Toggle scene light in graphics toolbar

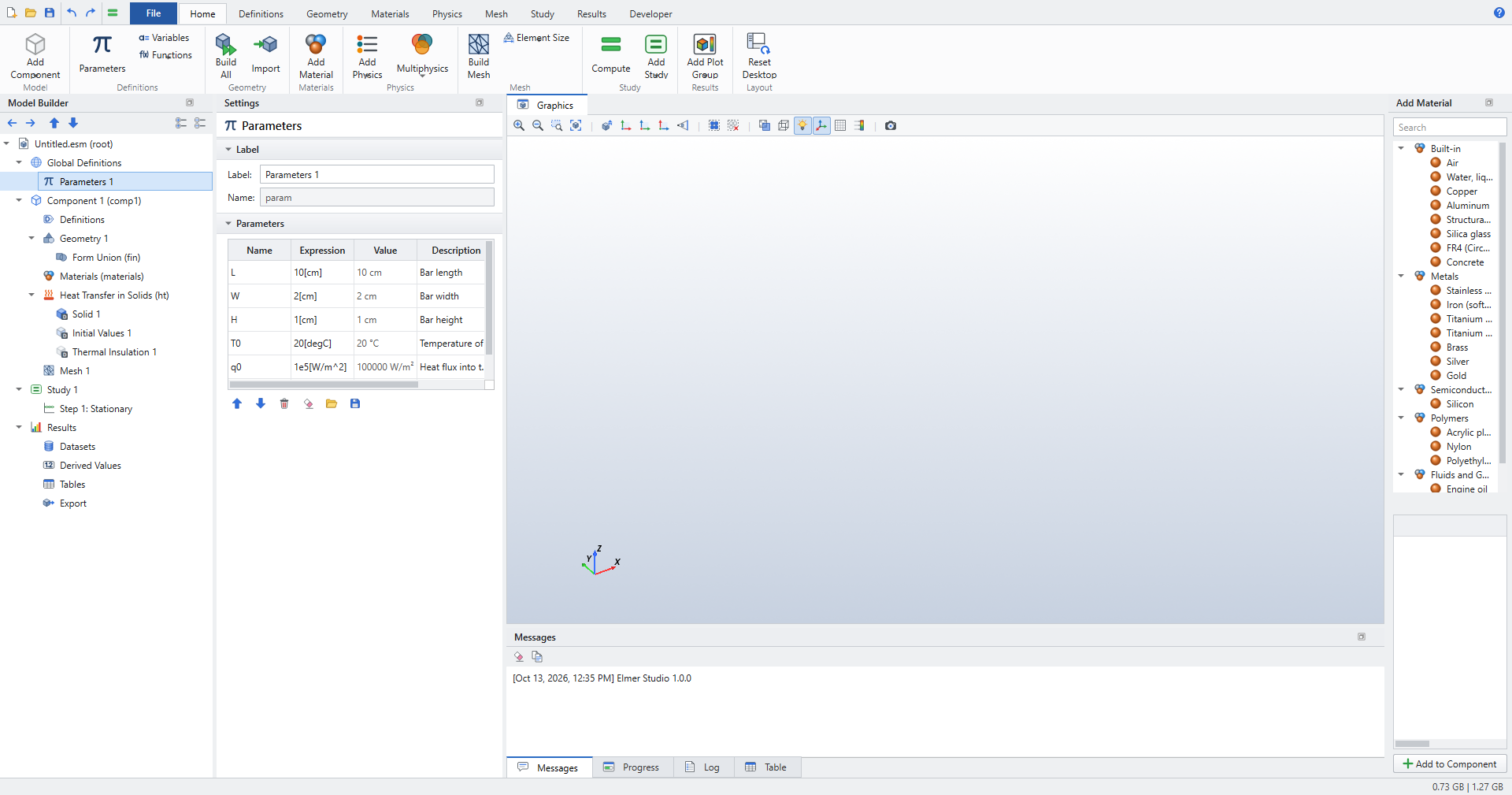pyautogui.click(x=802, y=125)
